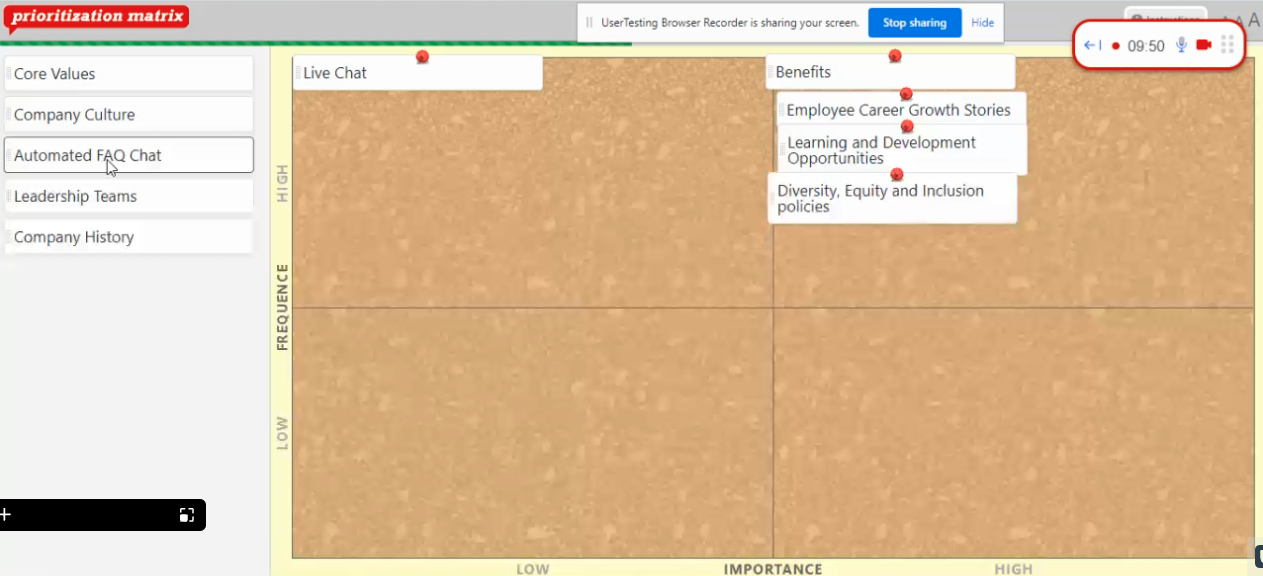This screenshot has height=576, width=1263.
Task: Click the 09:50 recording timer
Action: click(x=1146, y=46)
